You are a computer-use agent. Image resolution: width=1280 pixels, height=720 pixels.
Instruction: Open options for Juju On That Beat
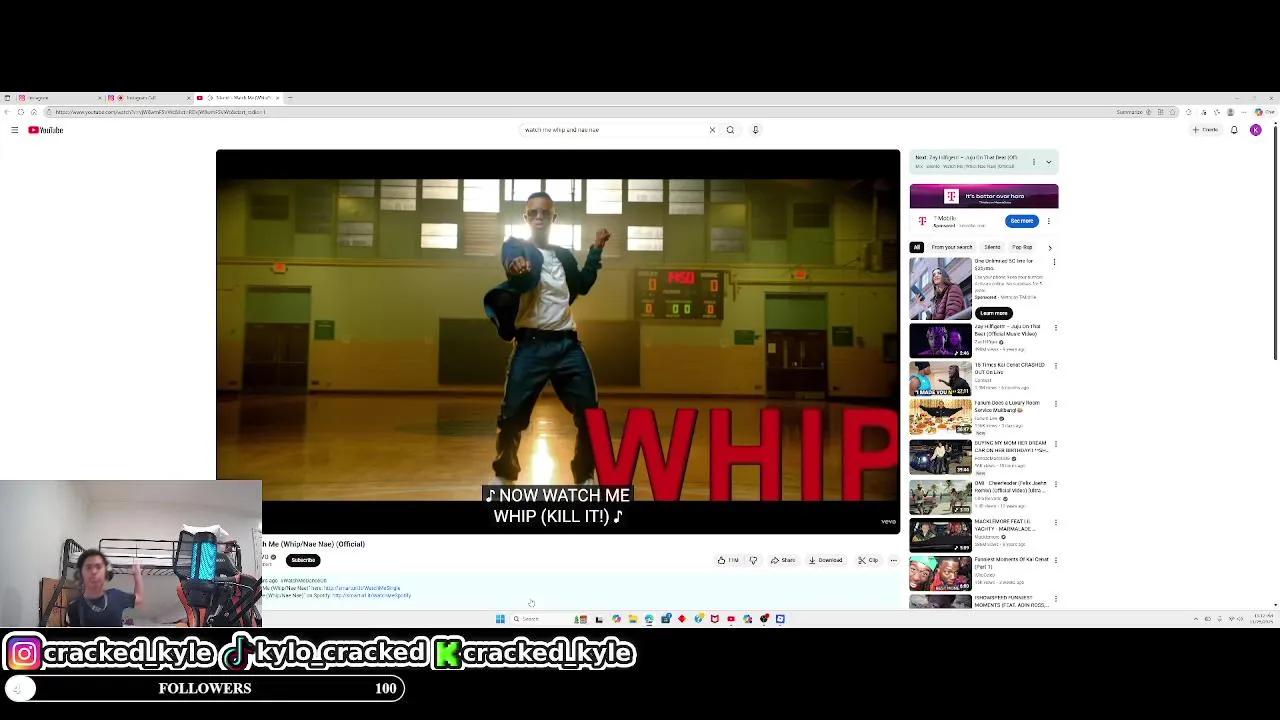point(1054,327)
